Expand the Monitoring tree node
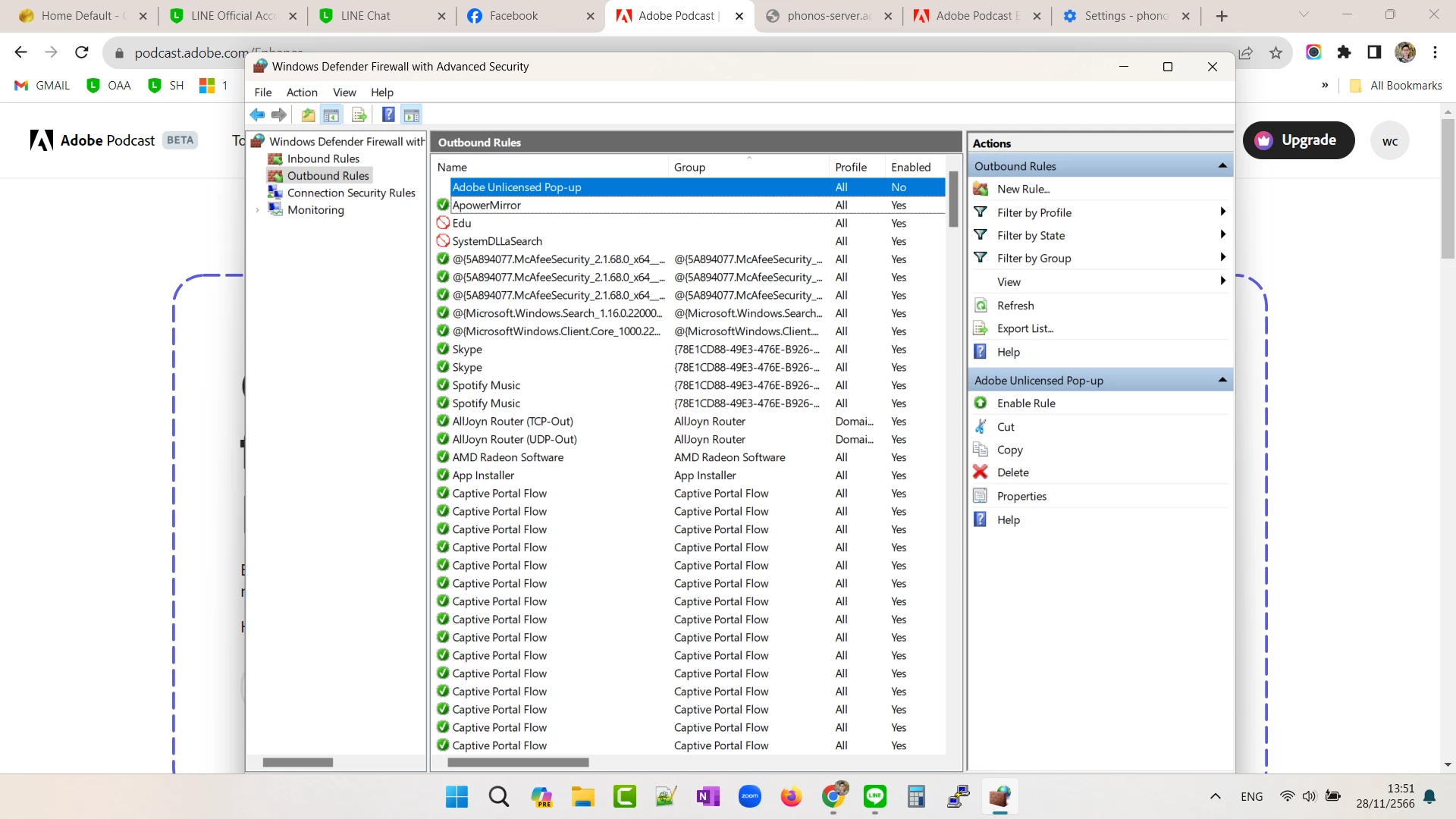 (258, 210)
